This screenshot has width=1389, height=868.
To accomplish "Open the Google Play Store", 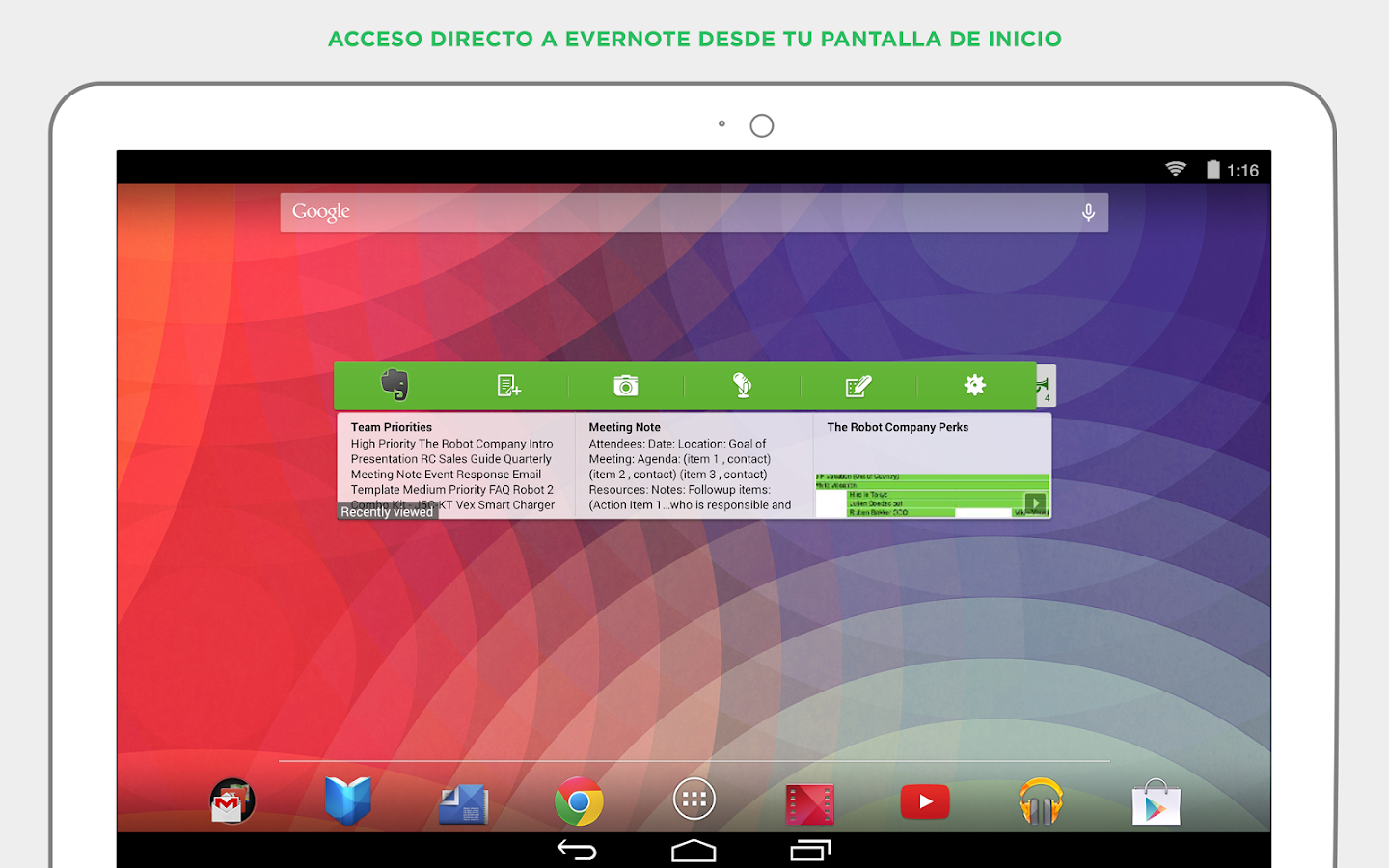I will tap(1157, 802).
